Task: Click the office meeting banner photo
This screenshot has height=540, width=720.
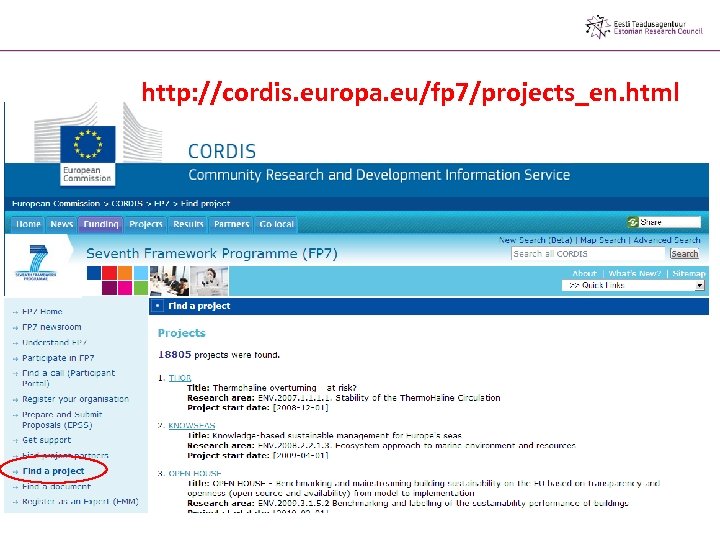Action: pos(169,281)
